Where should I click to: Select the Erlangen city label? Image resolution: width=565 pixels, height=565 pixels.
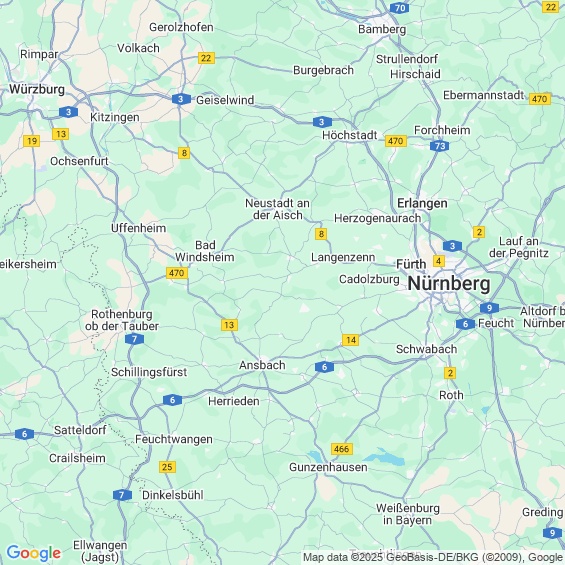click(x=422, y=203)
